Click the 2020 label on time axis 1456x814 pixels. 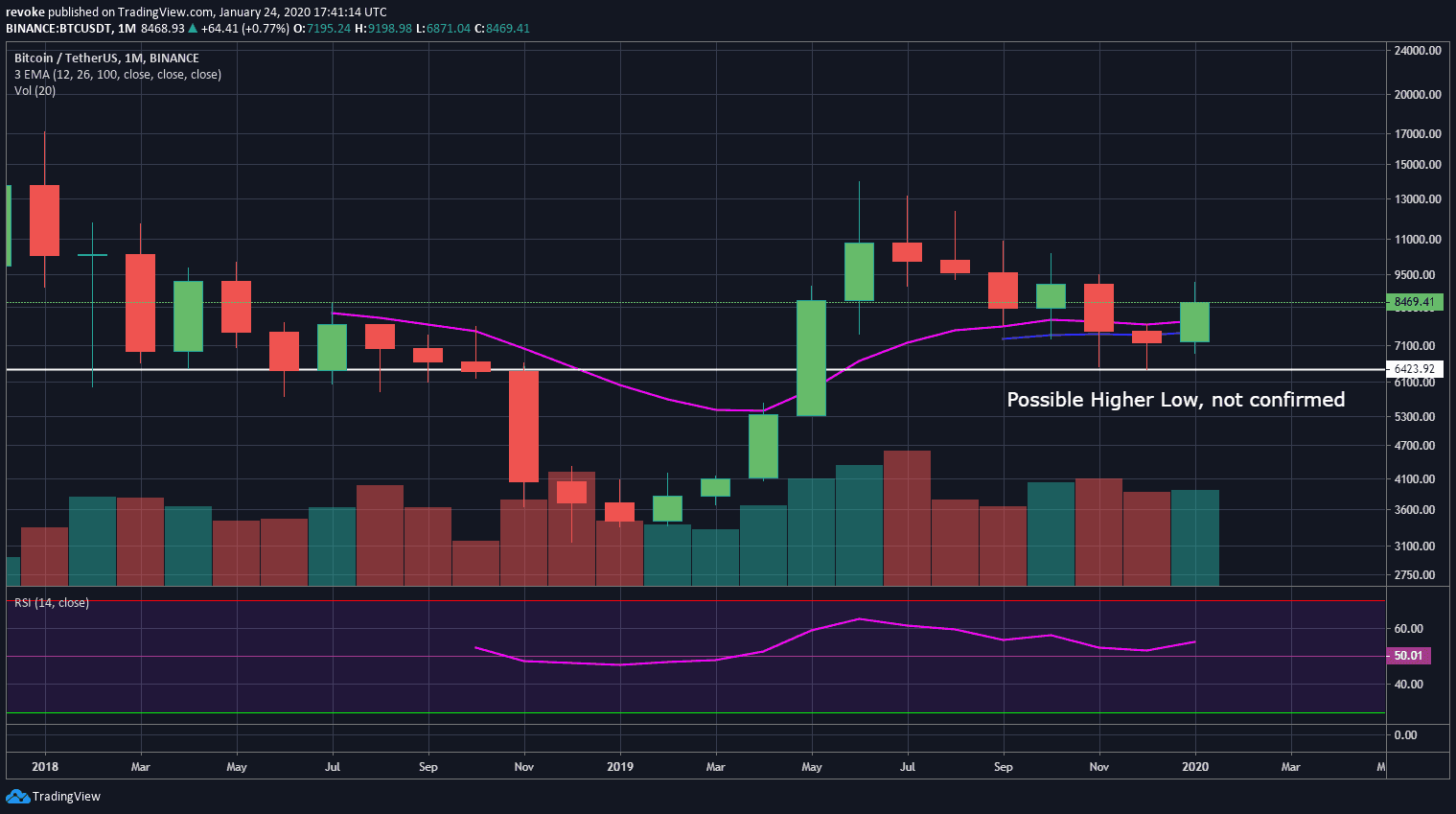click(x=1194, y=767)
